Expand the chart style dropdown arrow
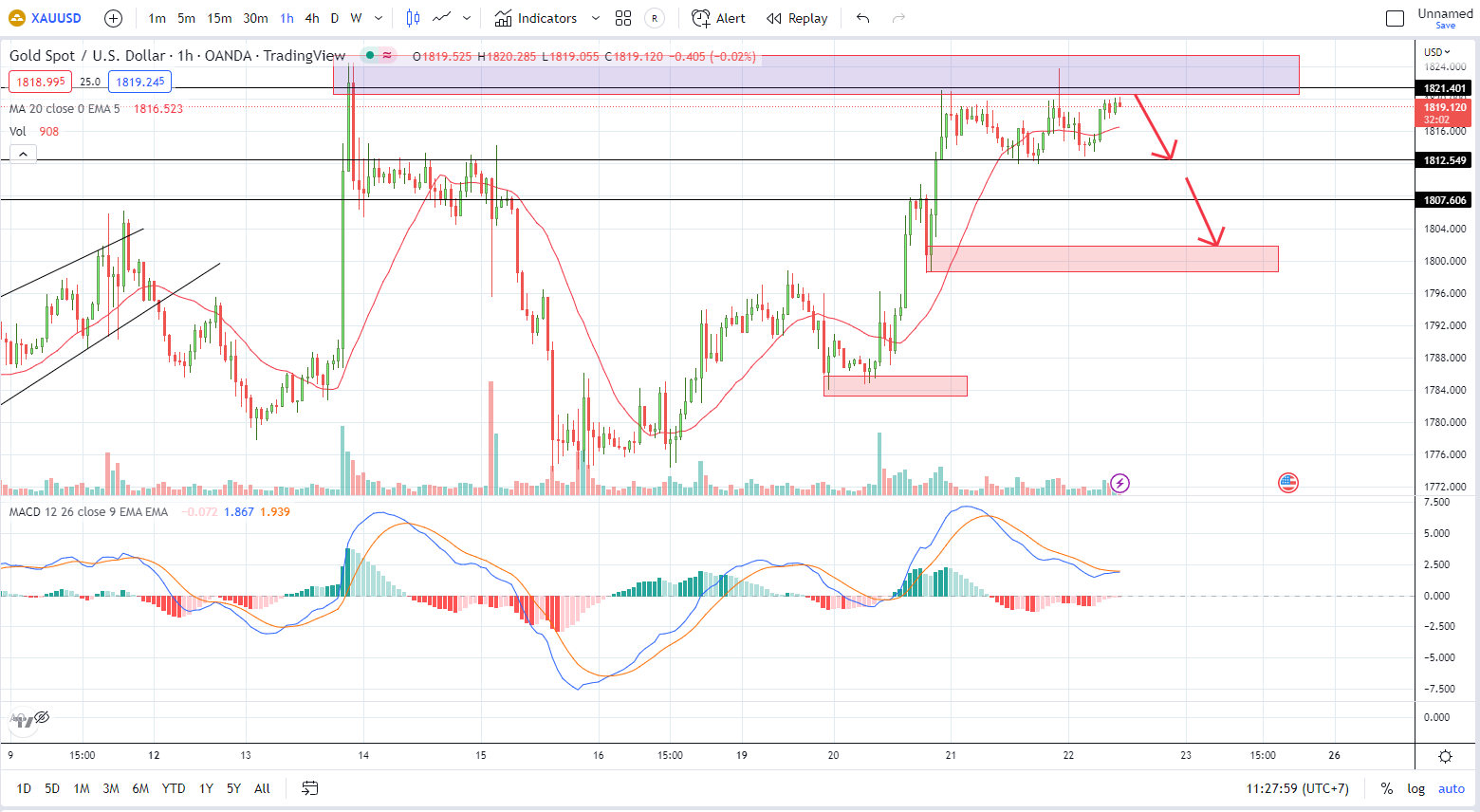 click(x=467, y=18)
